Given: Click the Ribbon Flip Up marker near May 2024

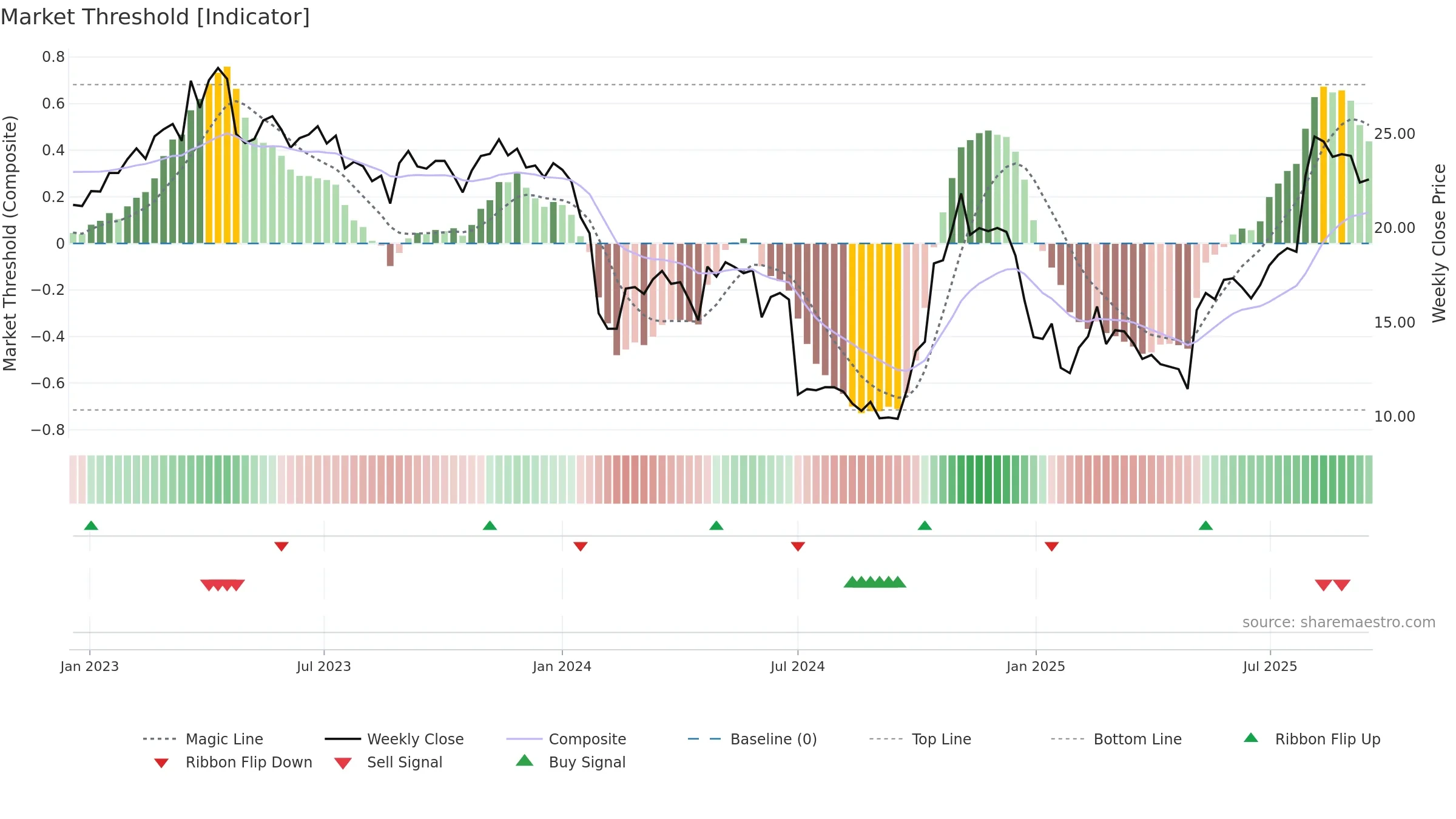Looking at the screenshot, I should pos(716,525).
